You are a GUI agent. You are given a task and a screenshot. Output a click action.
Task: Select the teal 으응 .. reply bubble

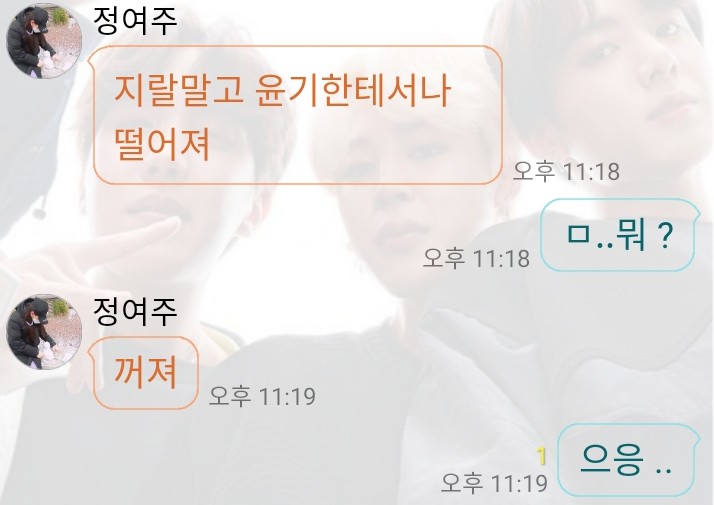coord(629,459)
